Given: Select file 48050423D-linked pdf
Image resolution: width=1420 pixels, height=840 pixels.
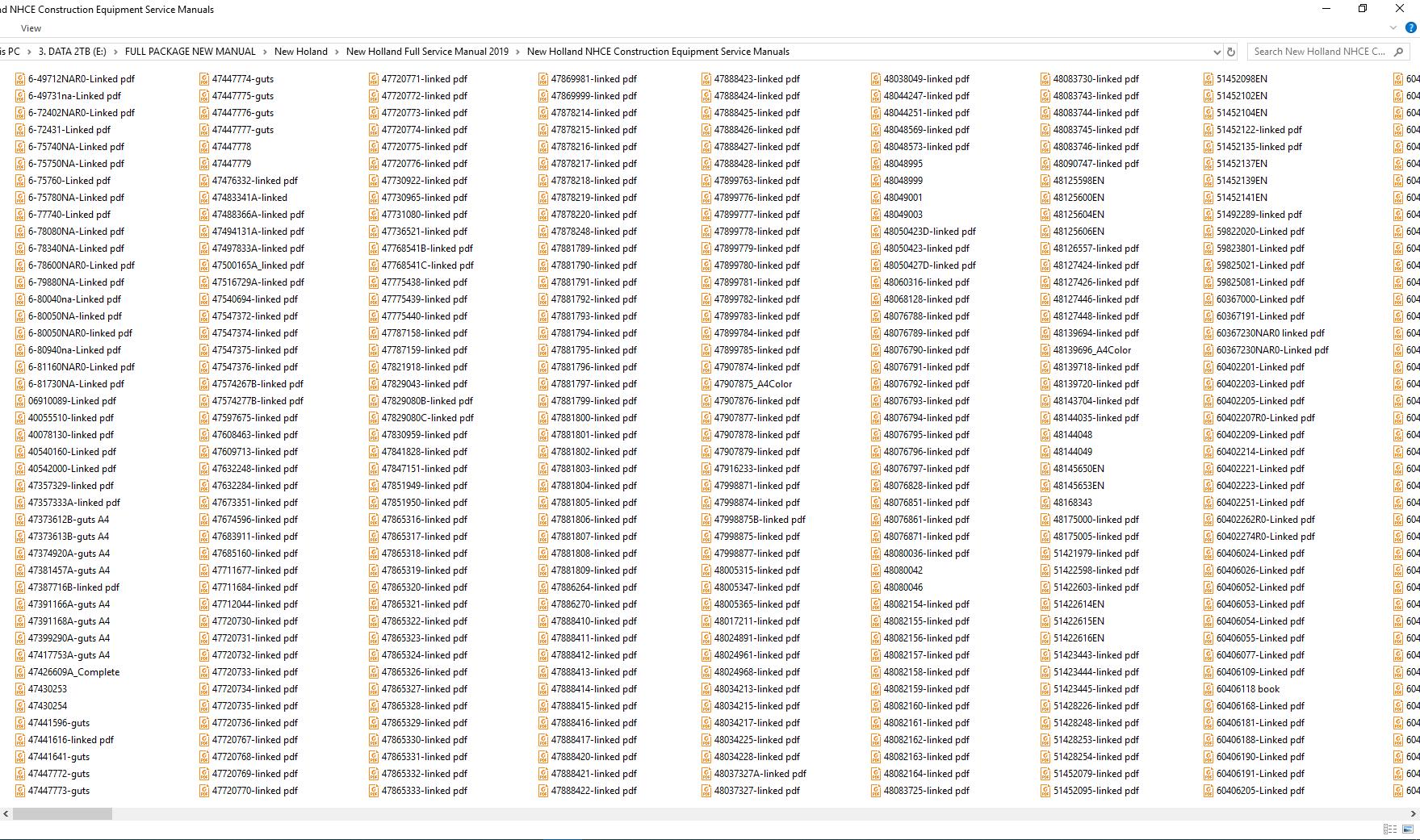Looking at the screenshot, I should [x=924, y=232].
